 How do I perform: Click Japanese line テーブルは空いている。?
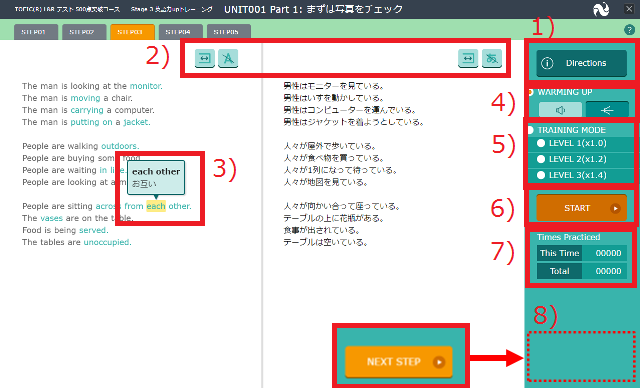(326, 242)
